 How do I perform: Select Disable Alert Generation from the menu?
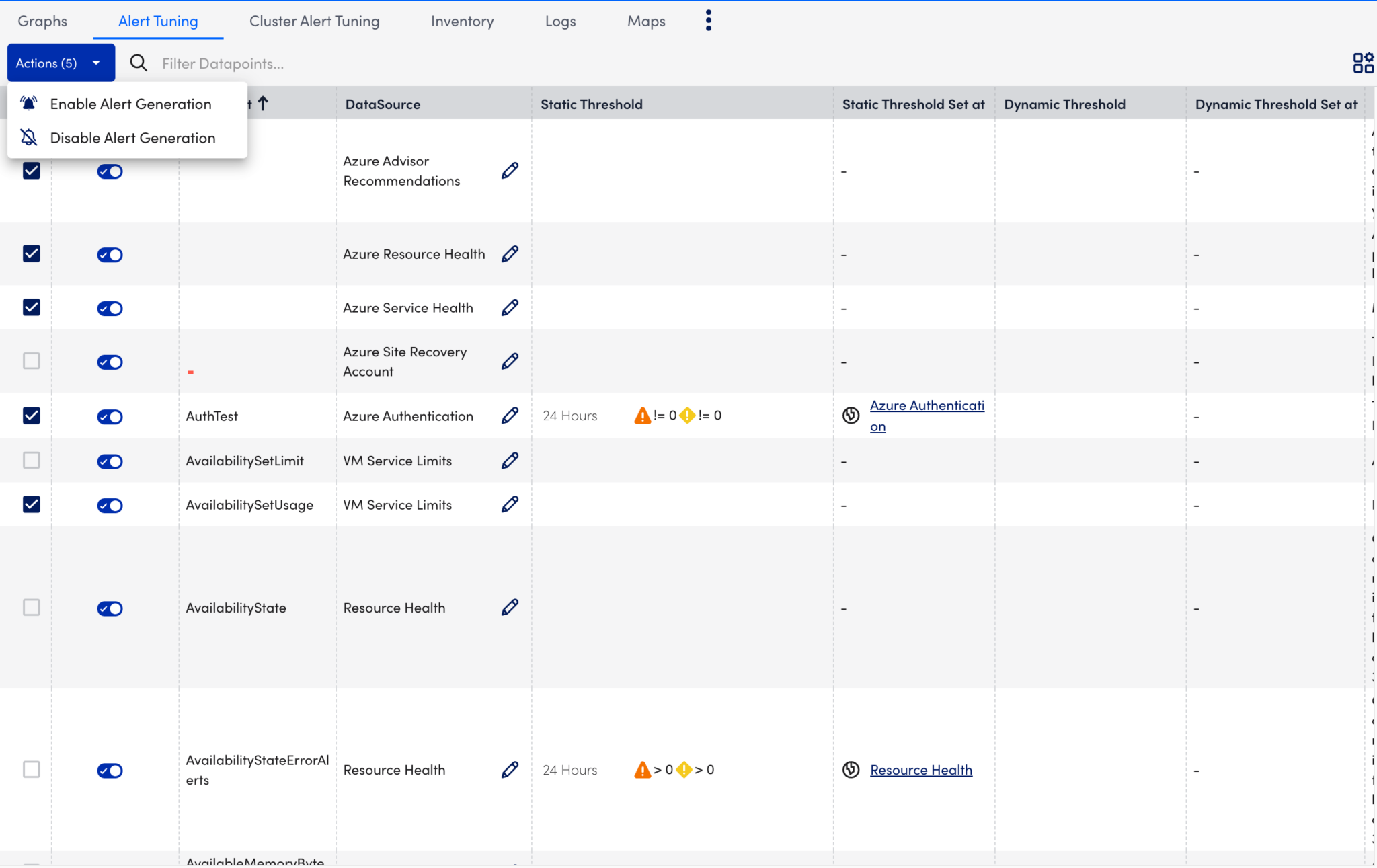(132, 137)
